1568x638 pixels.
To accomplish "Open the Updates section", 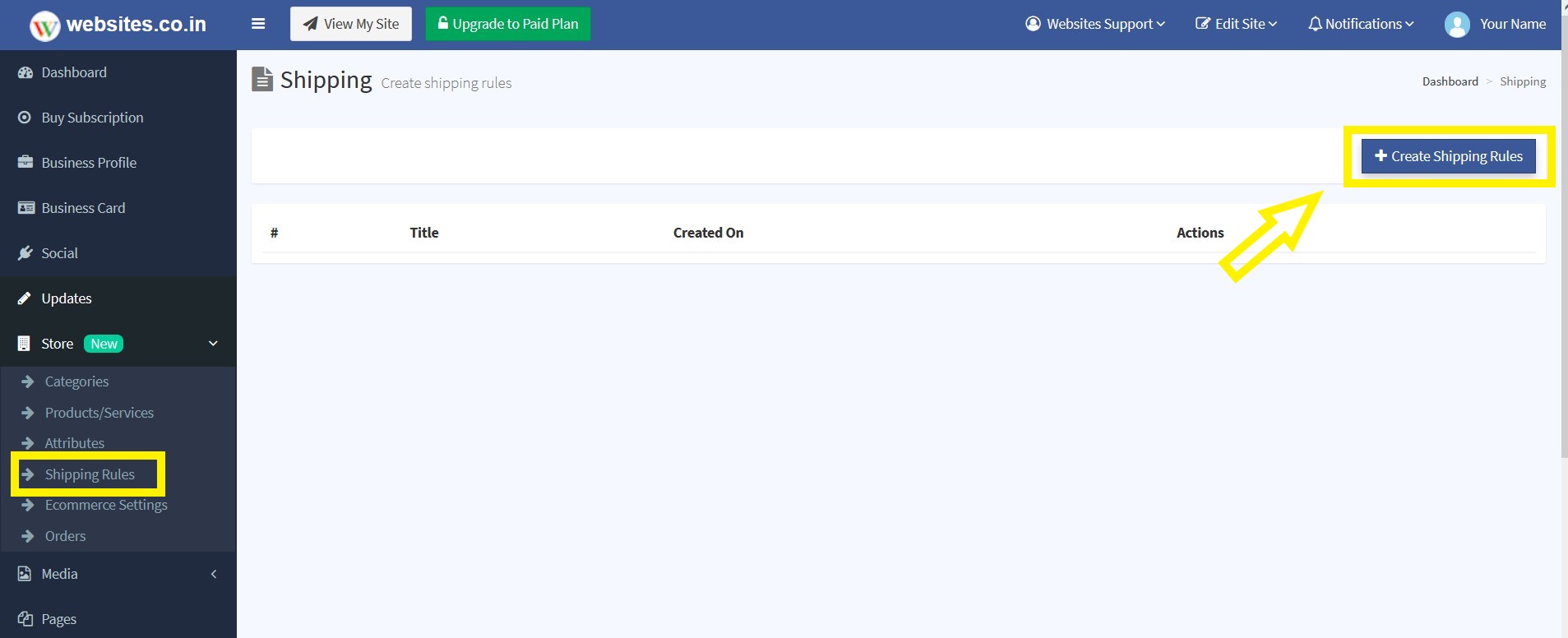I will pos(118,298).
